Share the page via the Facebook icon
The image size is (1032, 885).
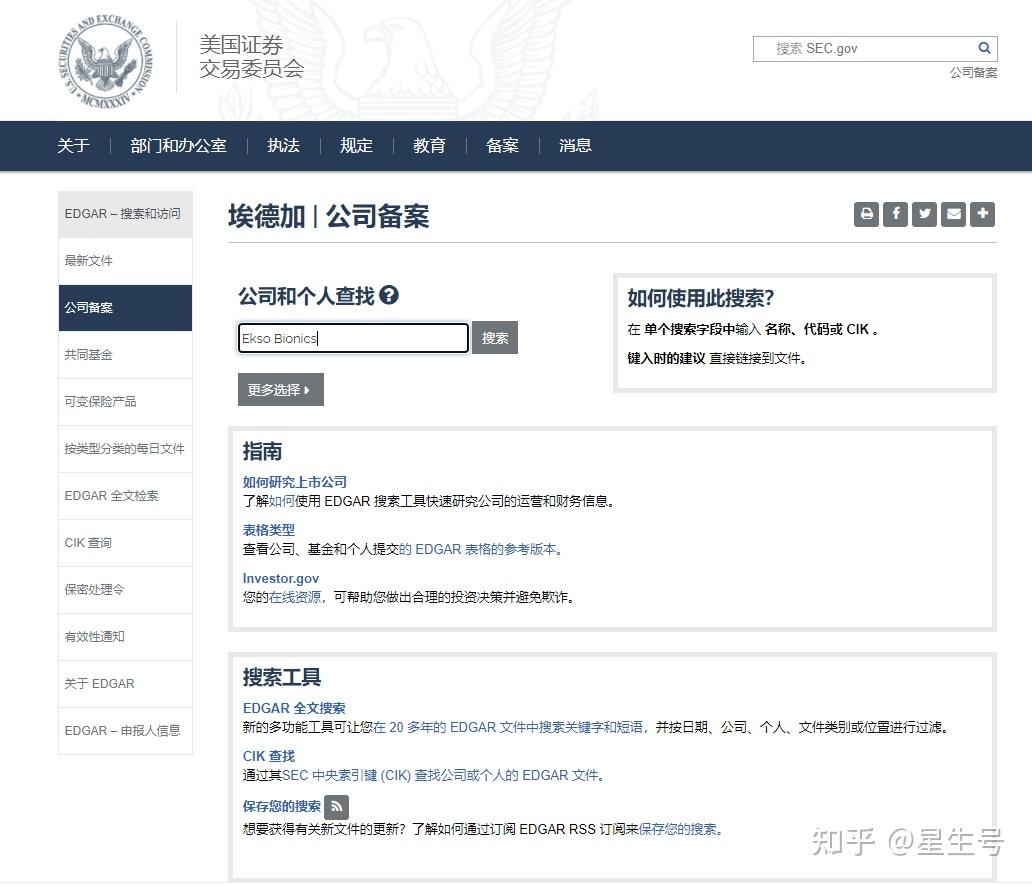[x=894, y=214]
